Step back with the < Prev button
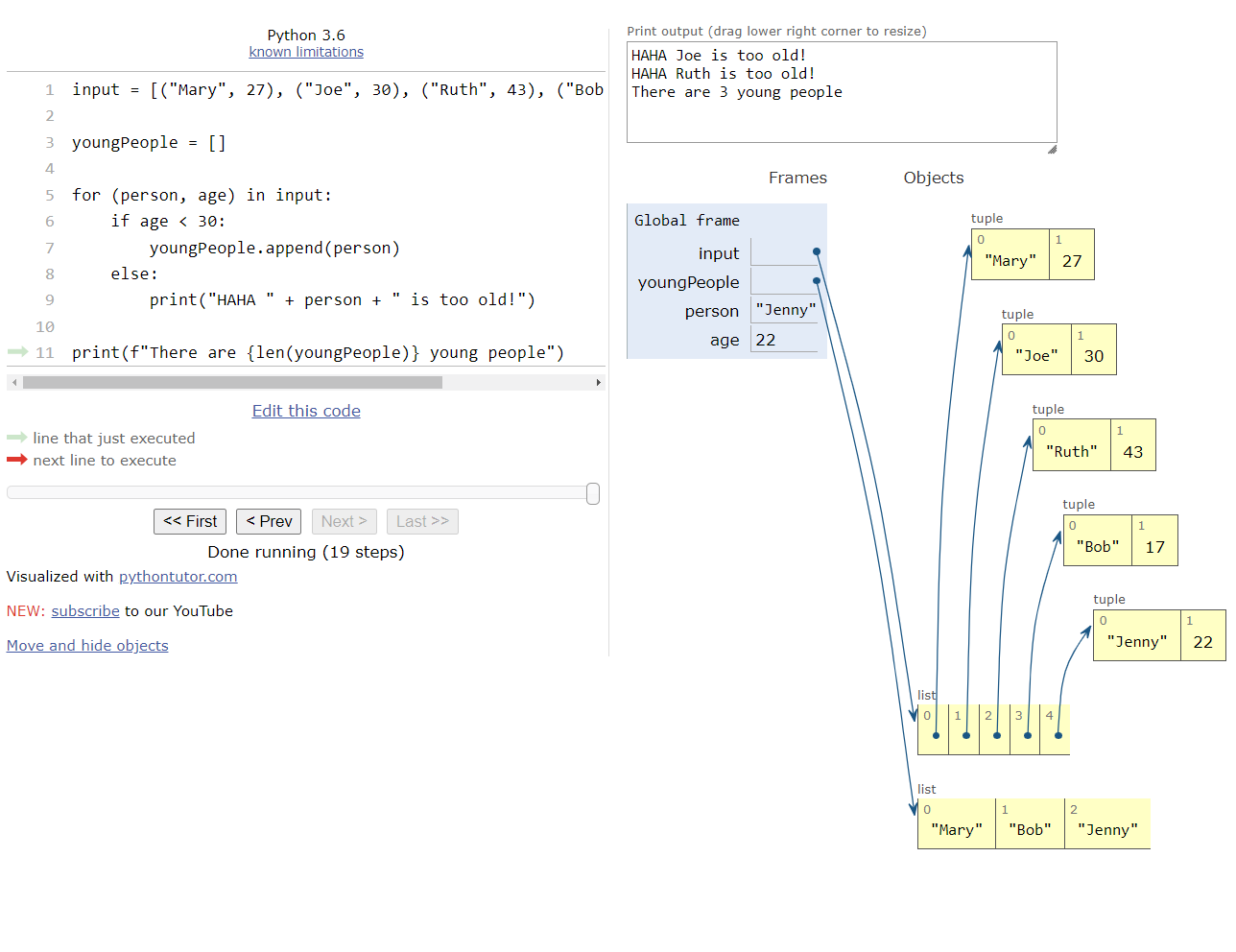The image size is (1236, 952). (x=269, y=521)
